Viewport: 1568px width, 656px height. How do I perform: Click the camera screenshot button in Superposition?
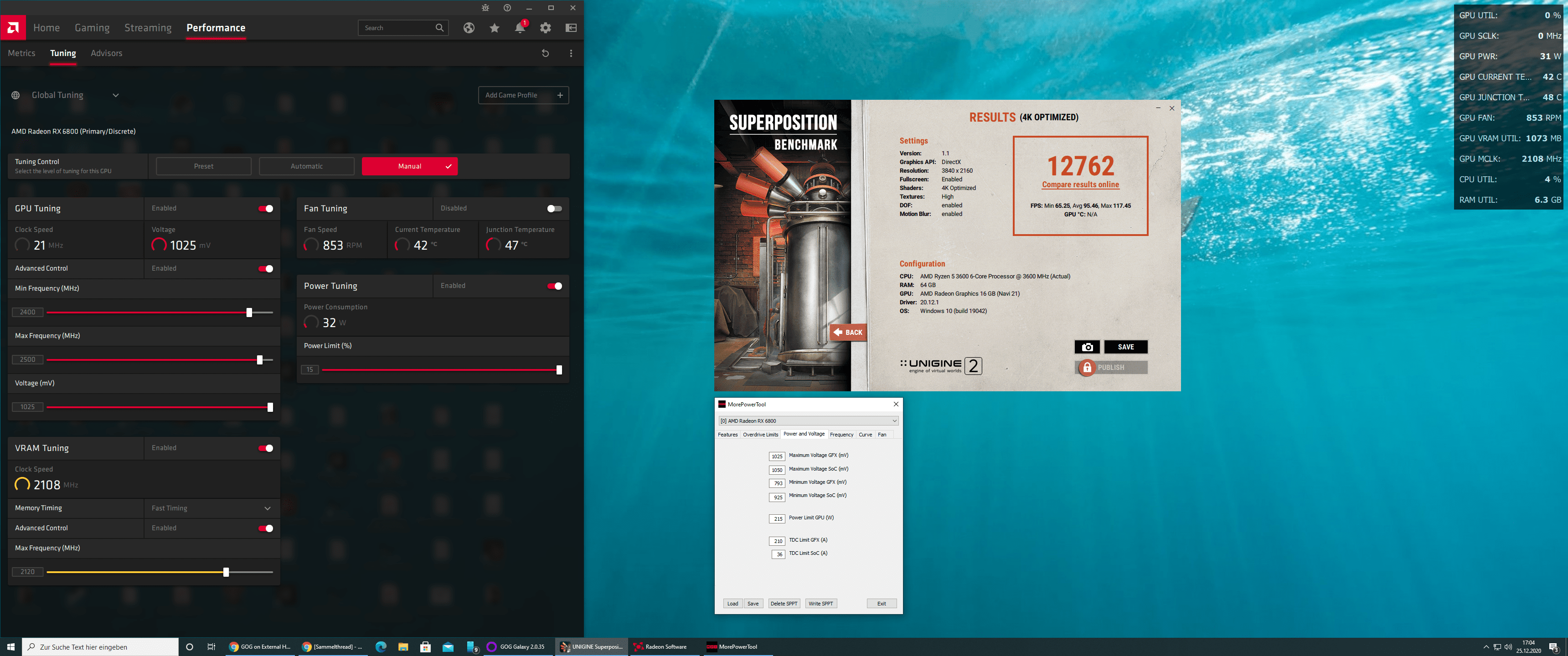(1087, 347)
